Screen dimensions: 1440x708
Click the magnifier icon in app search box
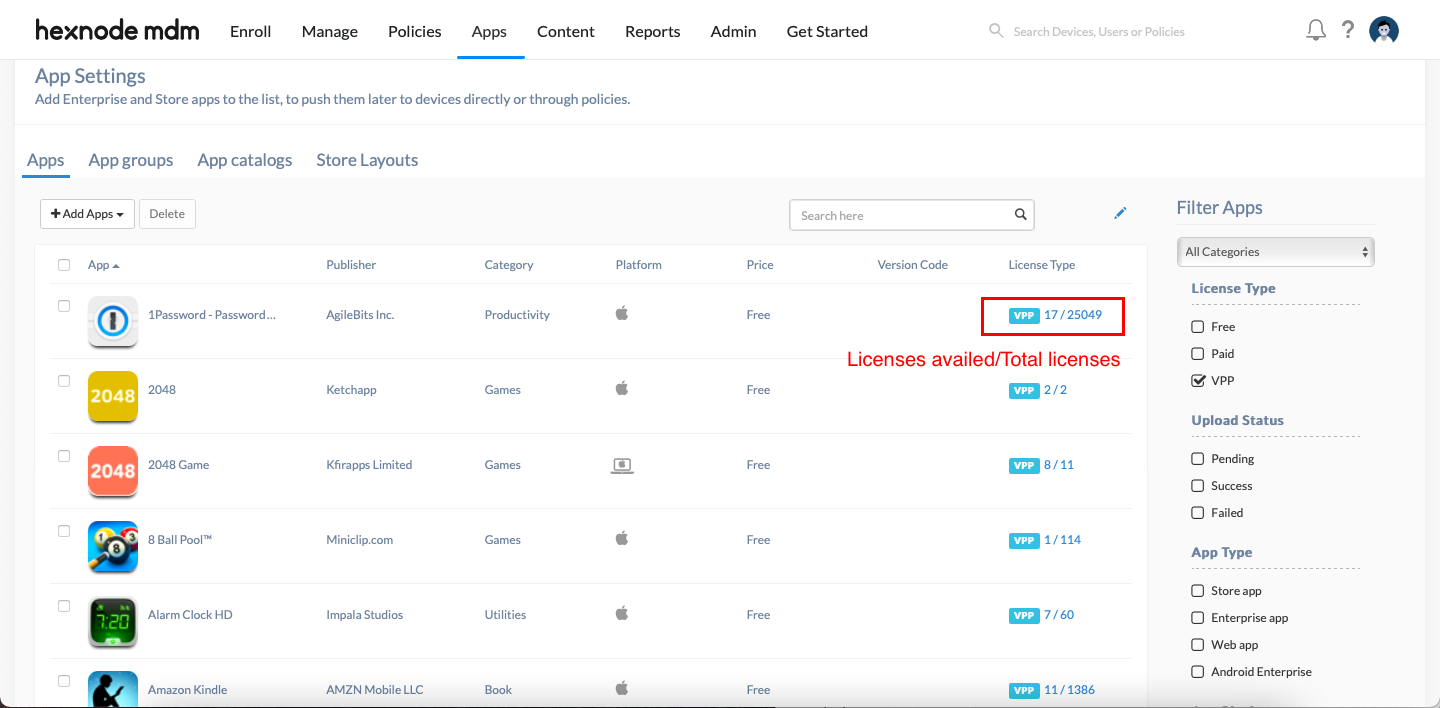[x=1020, y=214]
